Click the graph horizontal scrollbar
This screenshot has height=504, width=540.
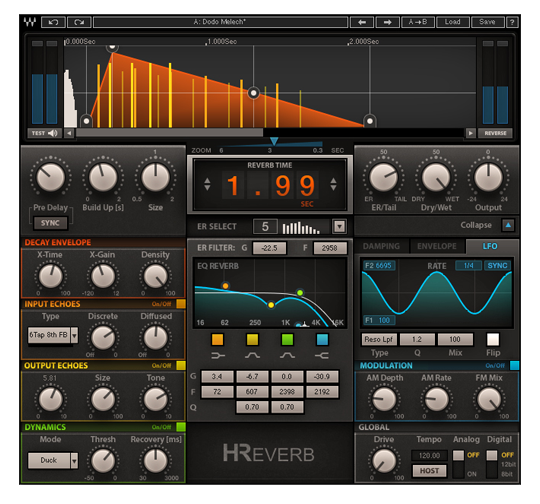[x=169, y=133]
